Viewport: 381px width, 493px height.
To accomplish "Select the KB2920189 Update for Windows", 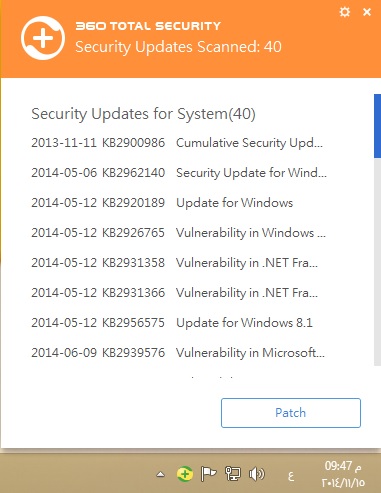I will click(162, 203).
